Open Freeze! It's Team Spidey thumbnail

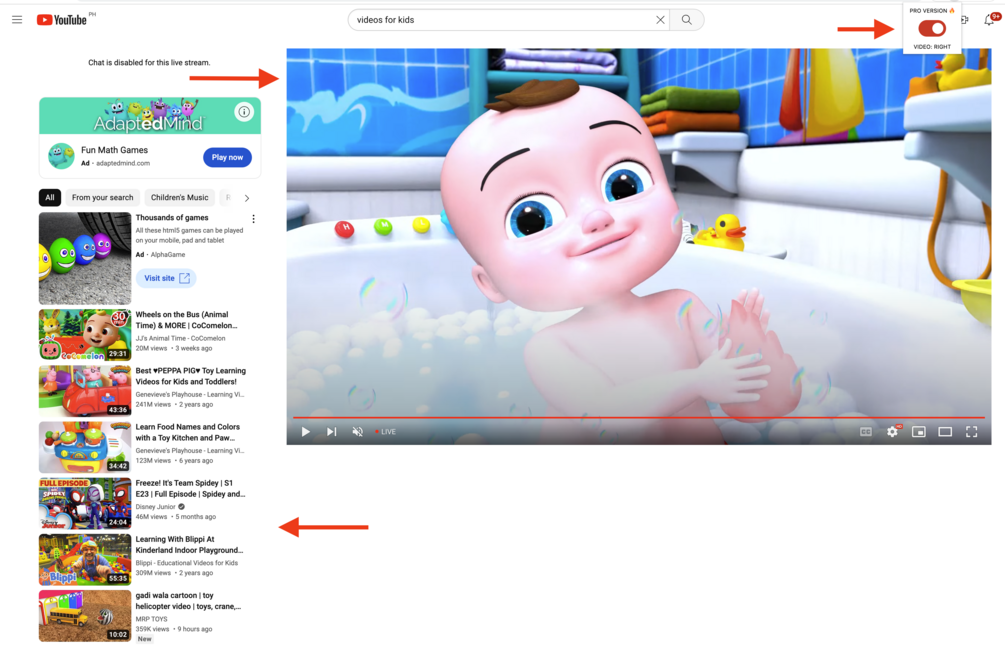(85, 503)
